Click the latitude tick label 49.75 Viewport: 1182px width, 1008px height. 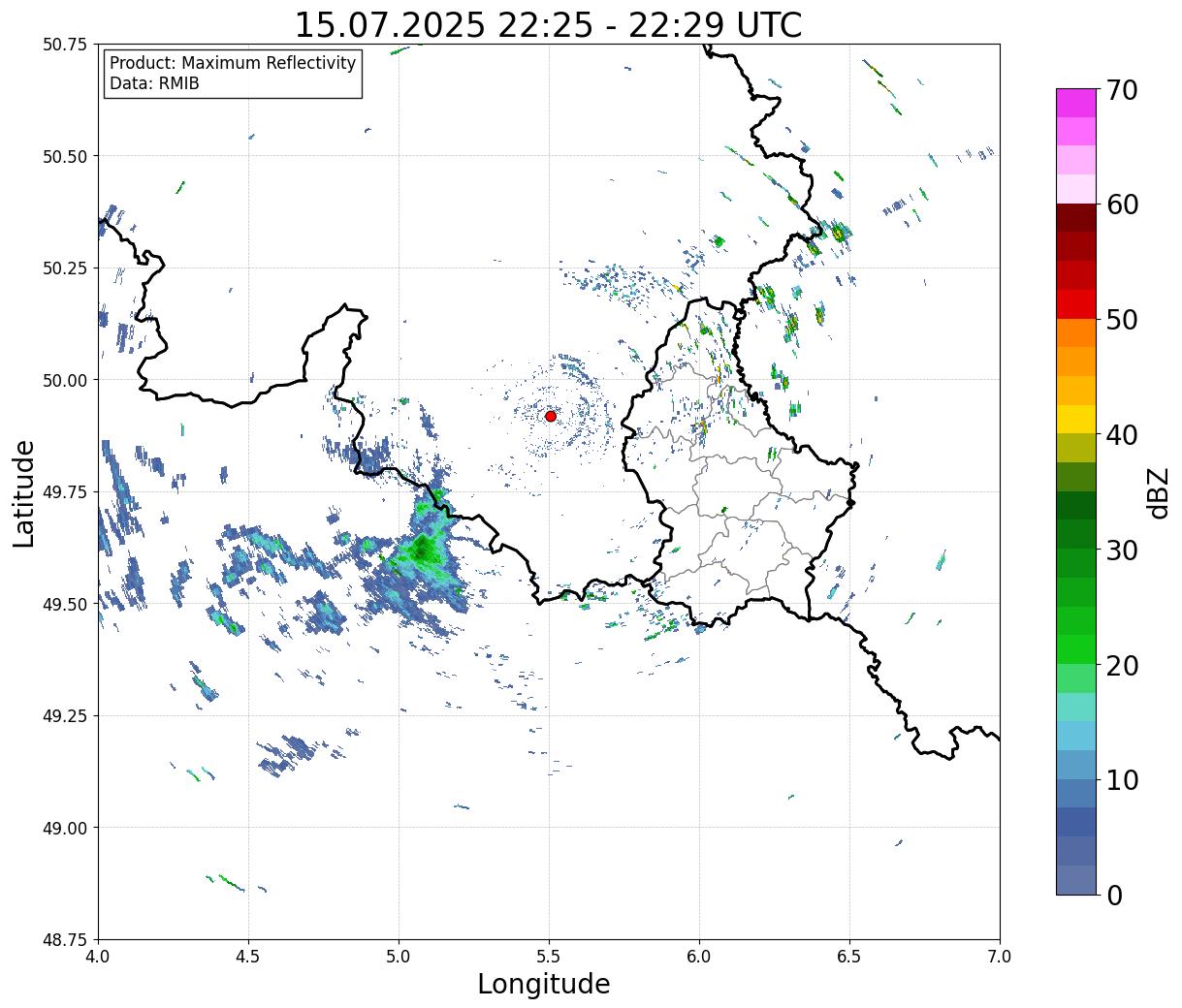pos(65,492)
